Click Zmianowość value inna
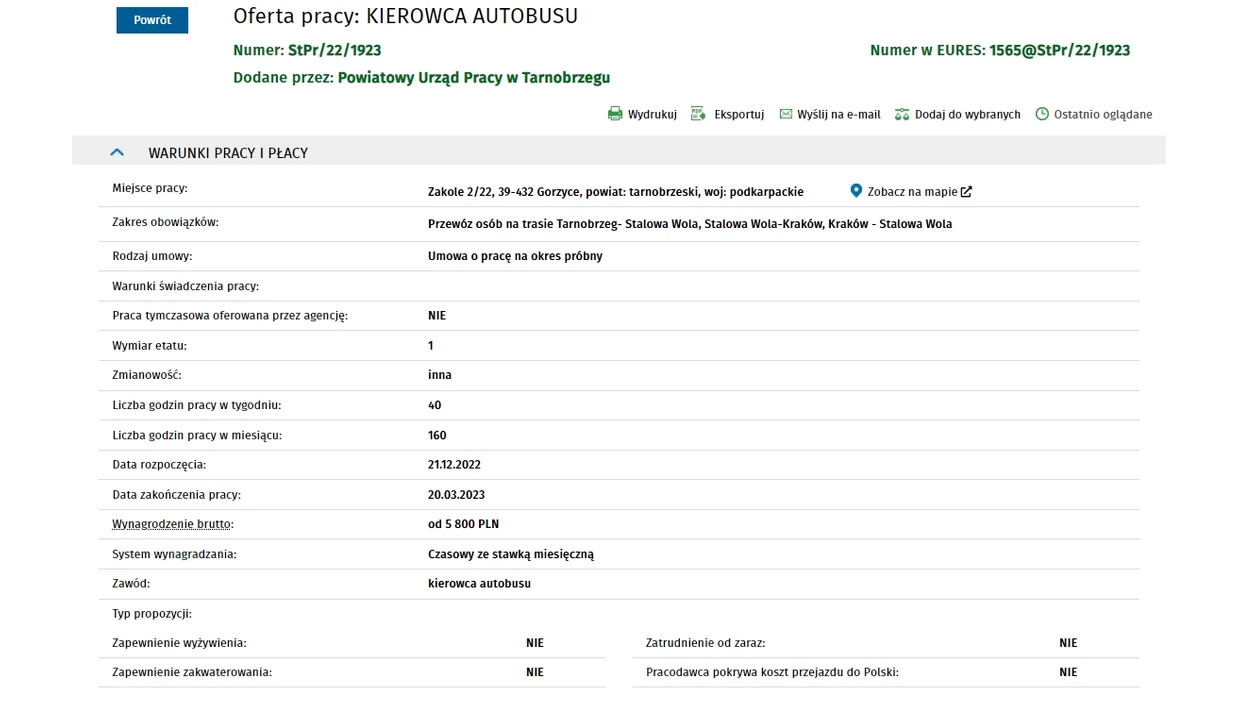Image resolution: width=1247 pixels, height=720 pixels. (x=440, y=375)
